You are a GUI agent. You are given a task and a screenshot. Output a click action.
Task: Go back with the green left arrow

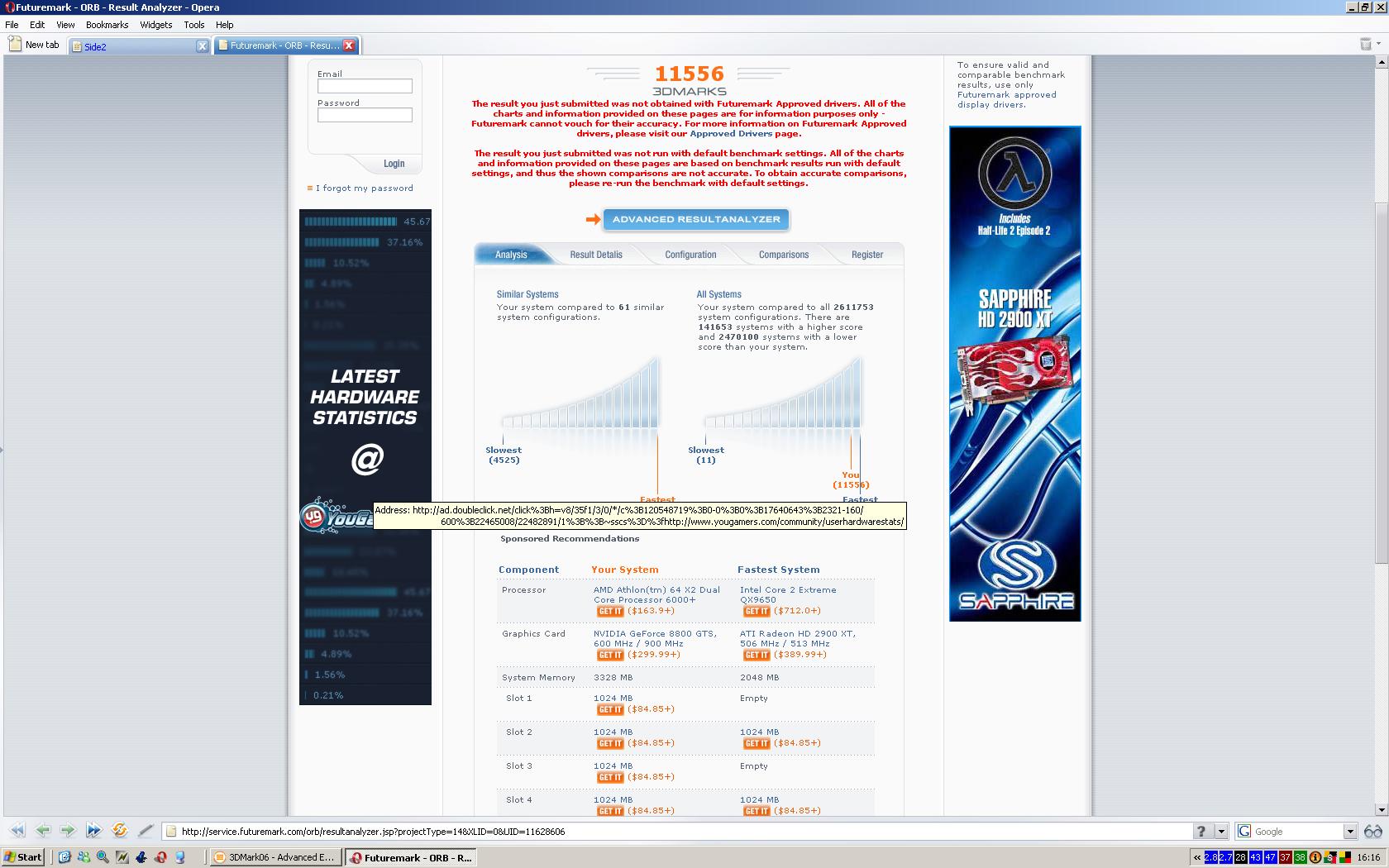pos(43,831)
